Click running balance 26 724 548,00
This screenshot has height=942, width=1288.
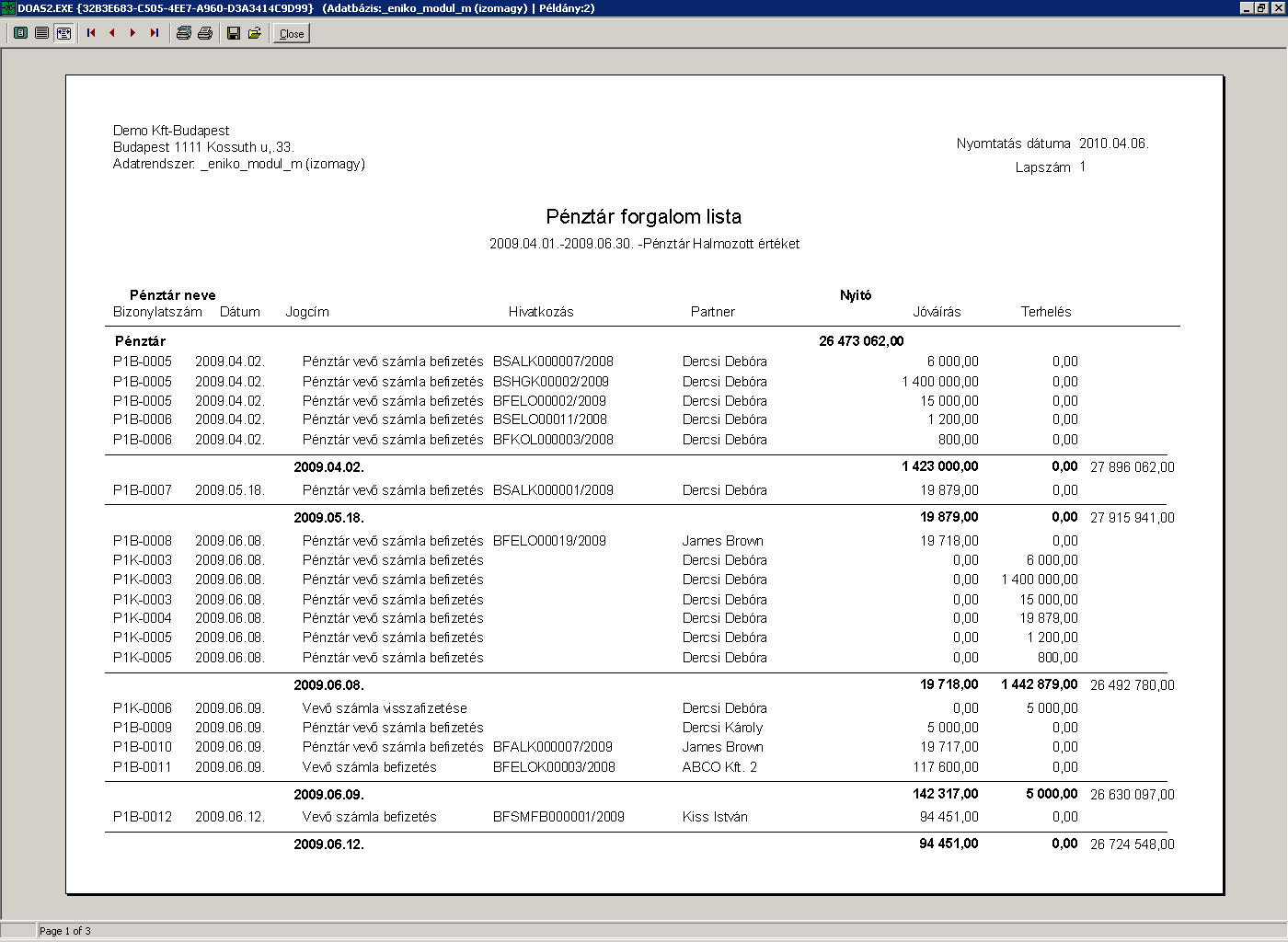1133,844
